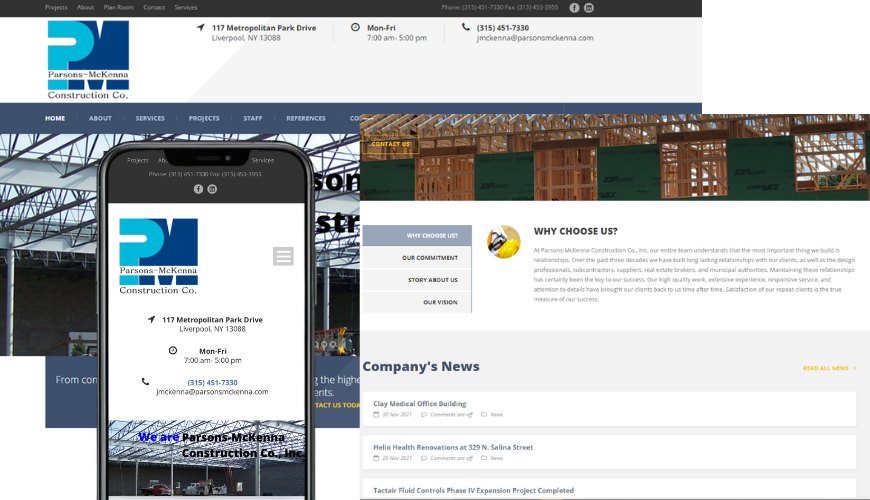Click the Plan Room link in top bar
870x500 pixels.
coord(118,7)
